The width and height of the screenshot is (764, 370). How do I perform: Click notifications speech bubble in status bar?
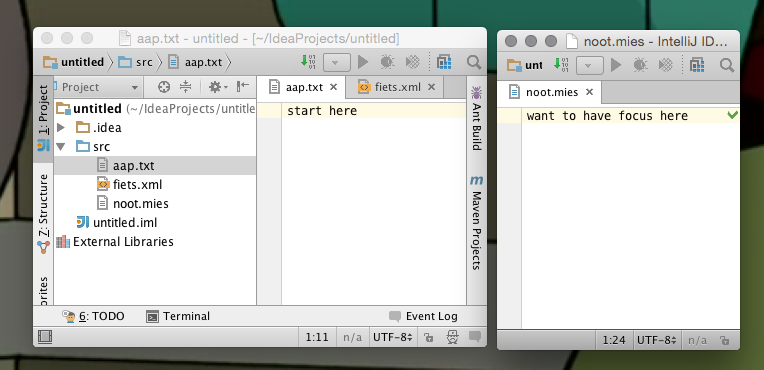click(x=475, y=337)
